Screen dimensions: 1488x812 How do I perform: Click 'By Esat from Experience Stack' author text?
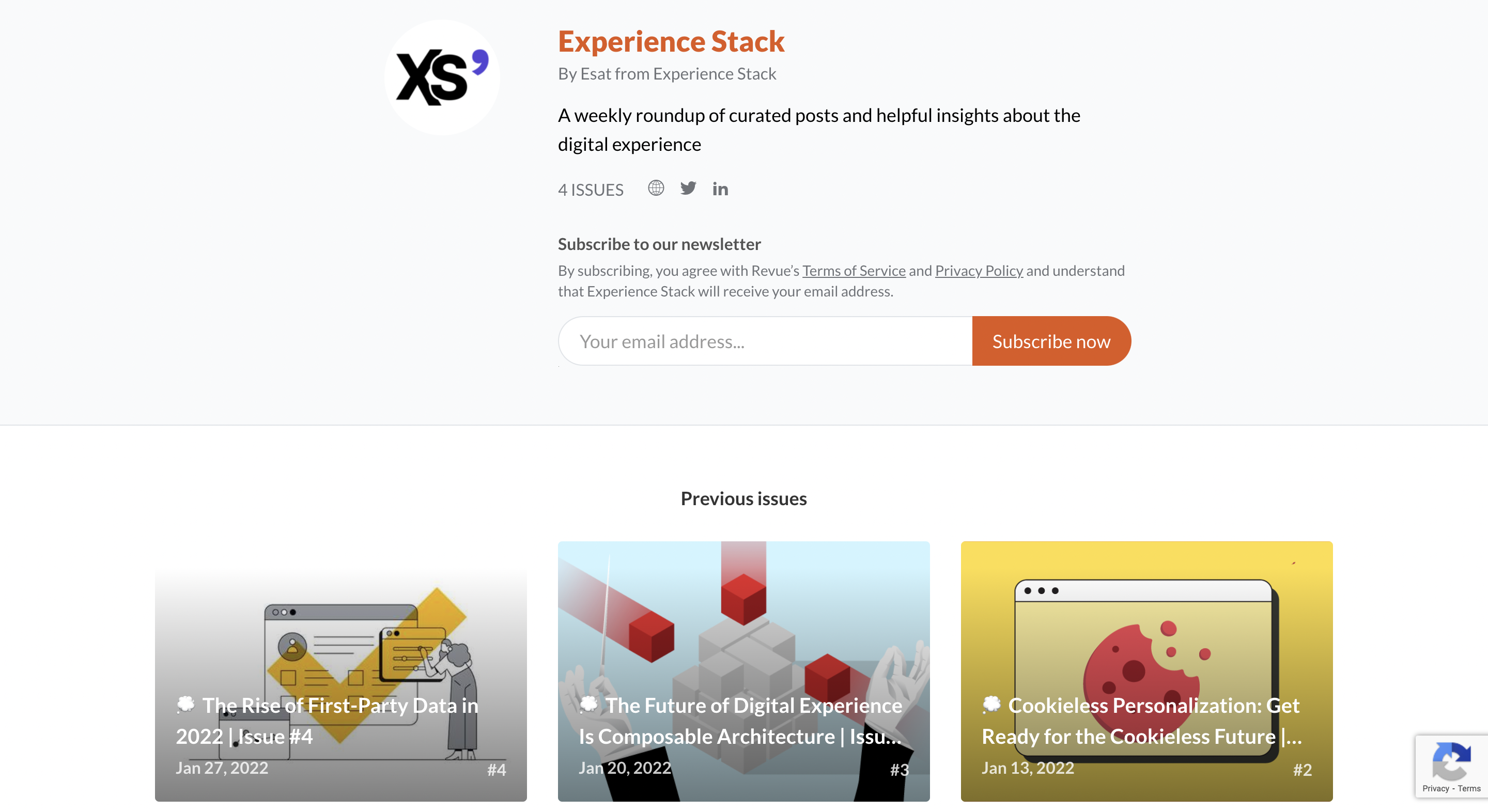[667, 73]
